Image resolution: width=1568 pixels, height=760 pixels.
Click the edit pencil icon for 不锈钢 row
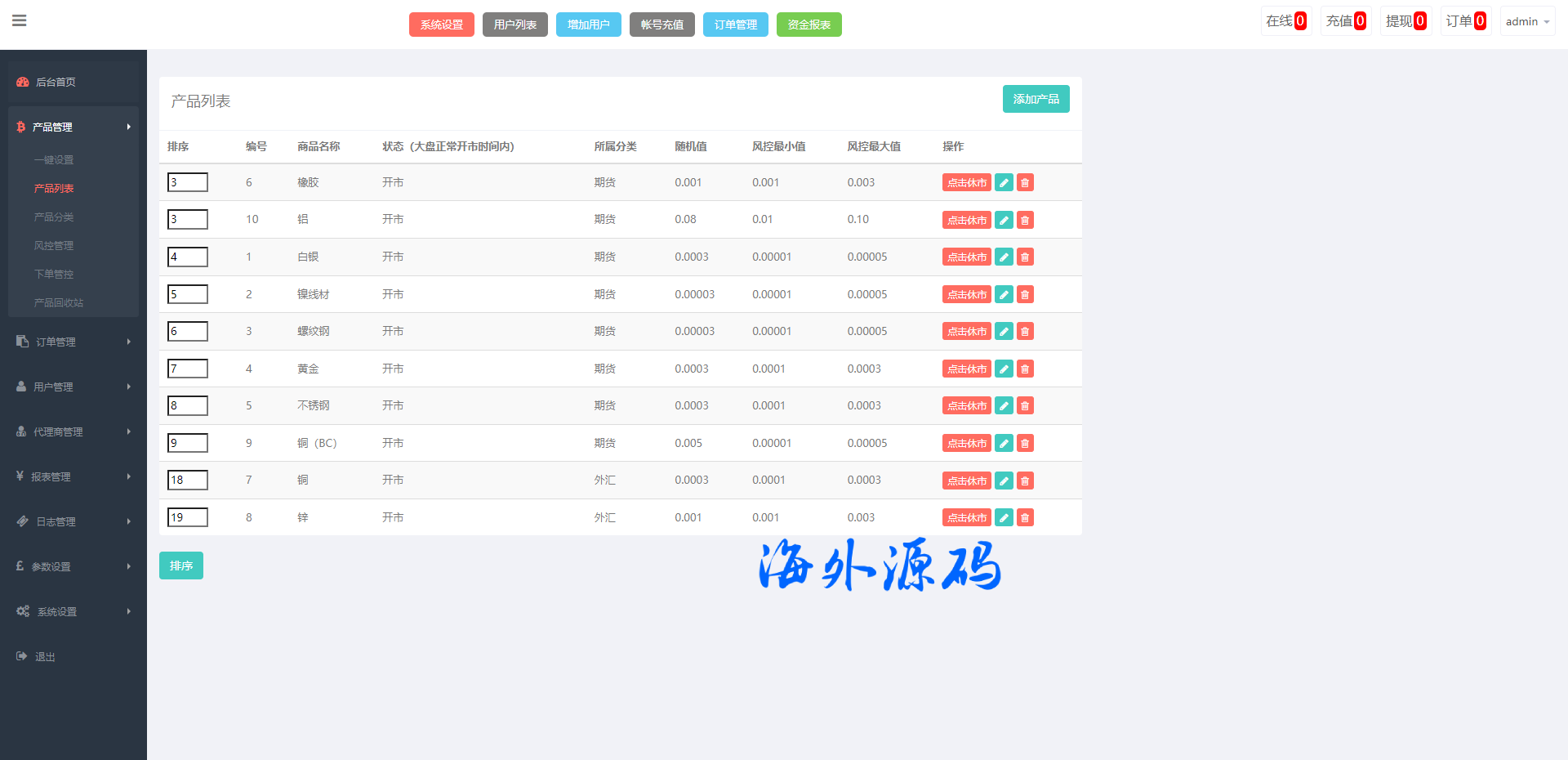pyautogui.click(x=1004, y=406)
